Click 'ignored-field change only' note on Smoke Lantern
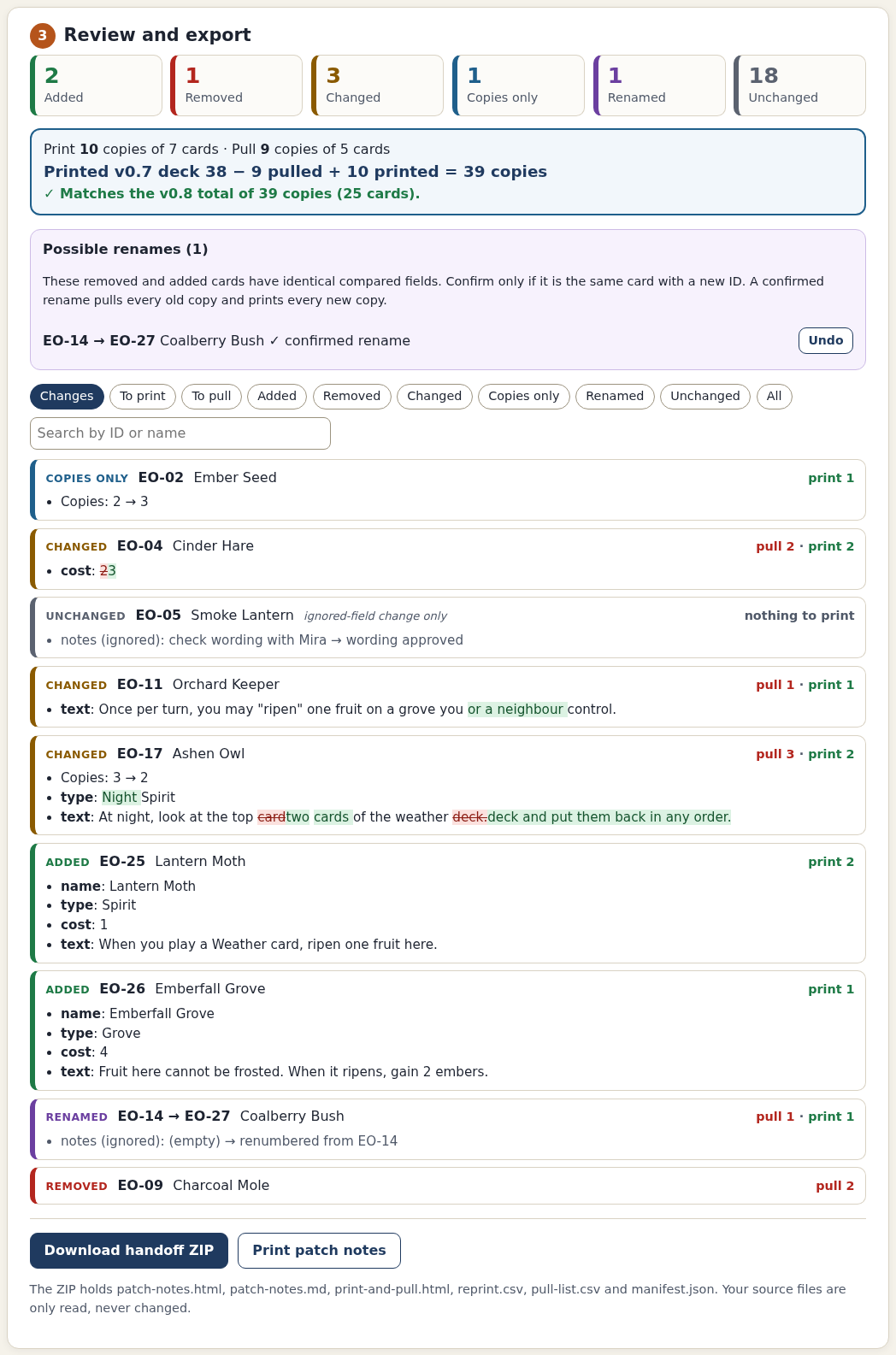This screenshot has width=896, height=1355. point(375,616)
